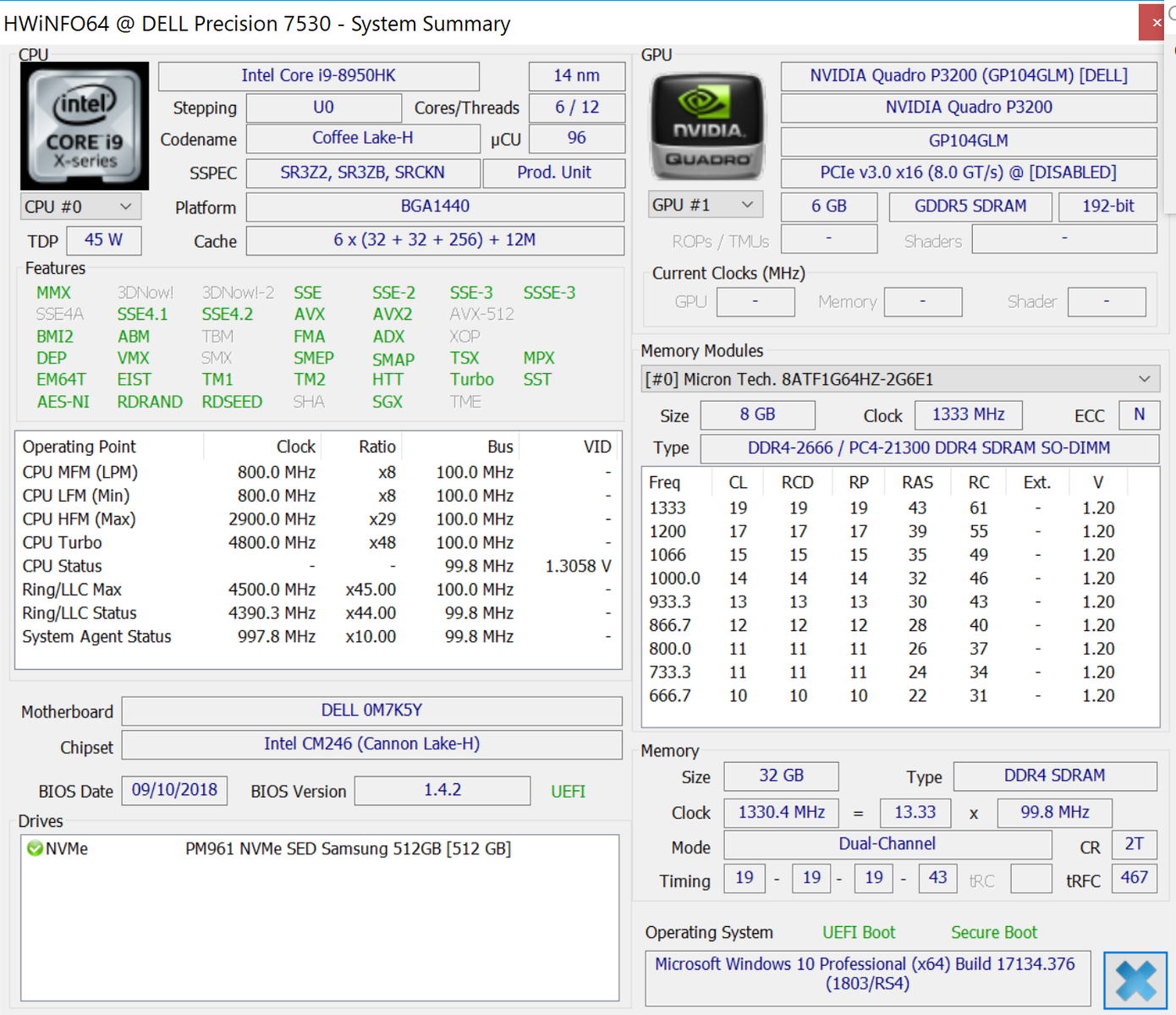Select the PM961 NVMe Samsung 512GB drive entry

[x=349, y=848]
